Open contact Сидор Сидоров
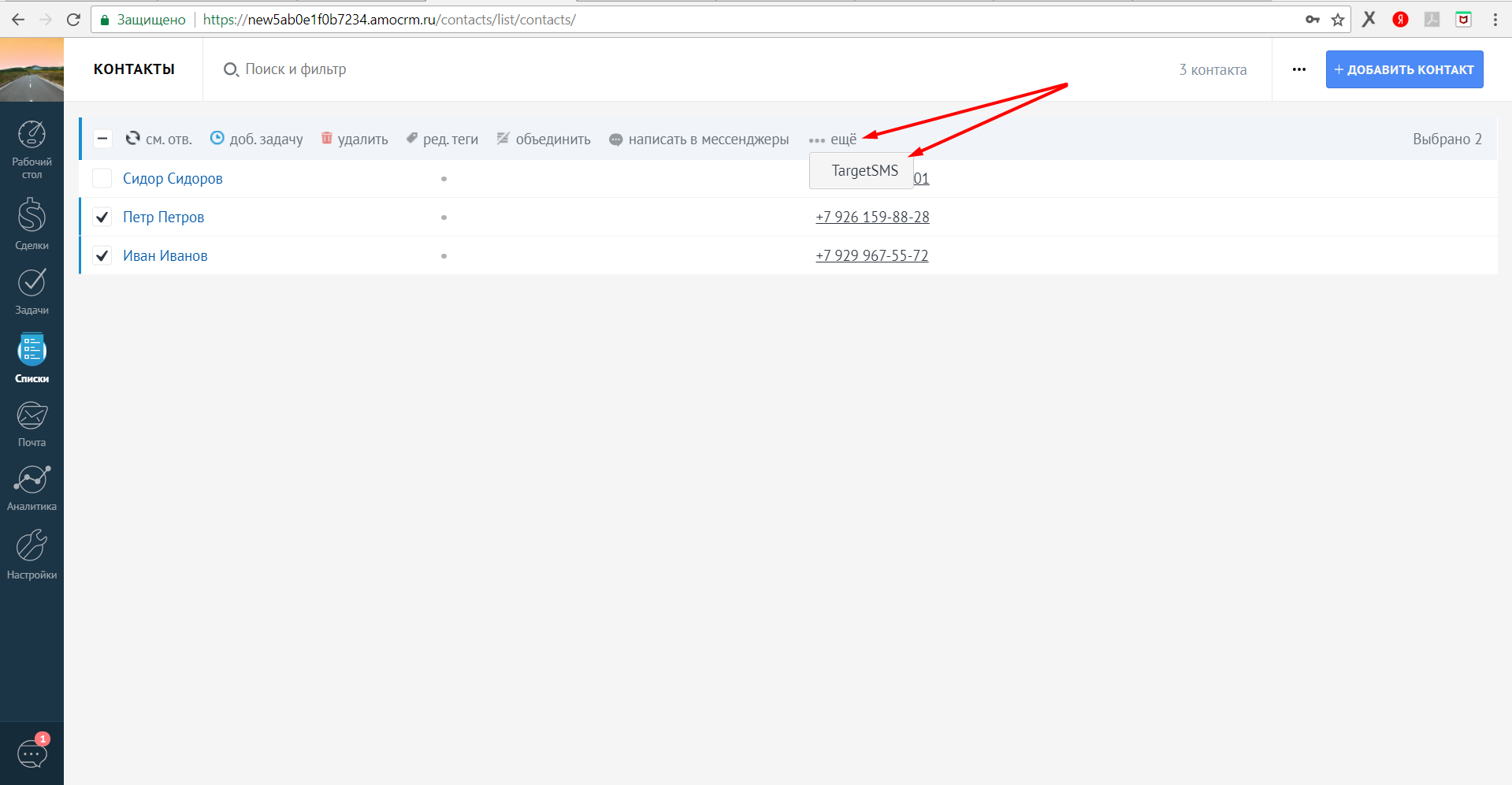This screenshot has width=1512, height=785. tap(173, 179)
